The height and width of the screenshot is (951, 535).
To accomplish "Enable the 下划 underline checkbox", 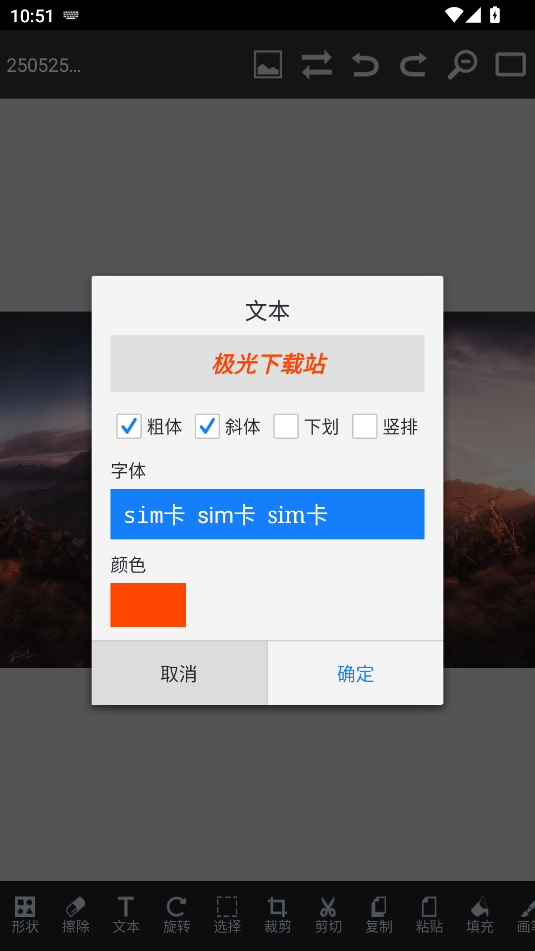I will click(x=286, y=426).
